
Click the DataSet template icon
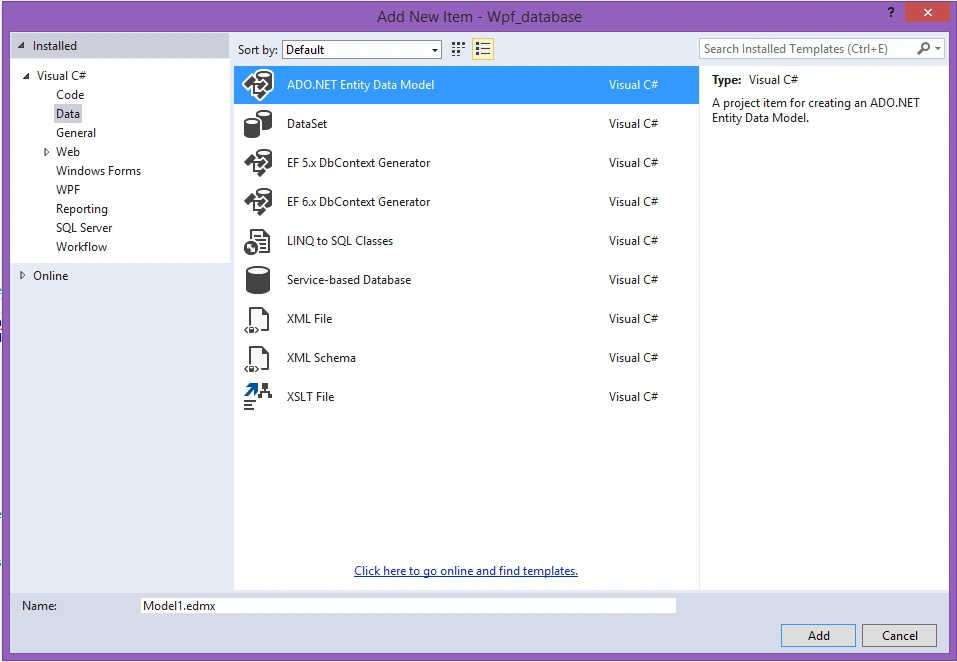(x=258, y=124)
